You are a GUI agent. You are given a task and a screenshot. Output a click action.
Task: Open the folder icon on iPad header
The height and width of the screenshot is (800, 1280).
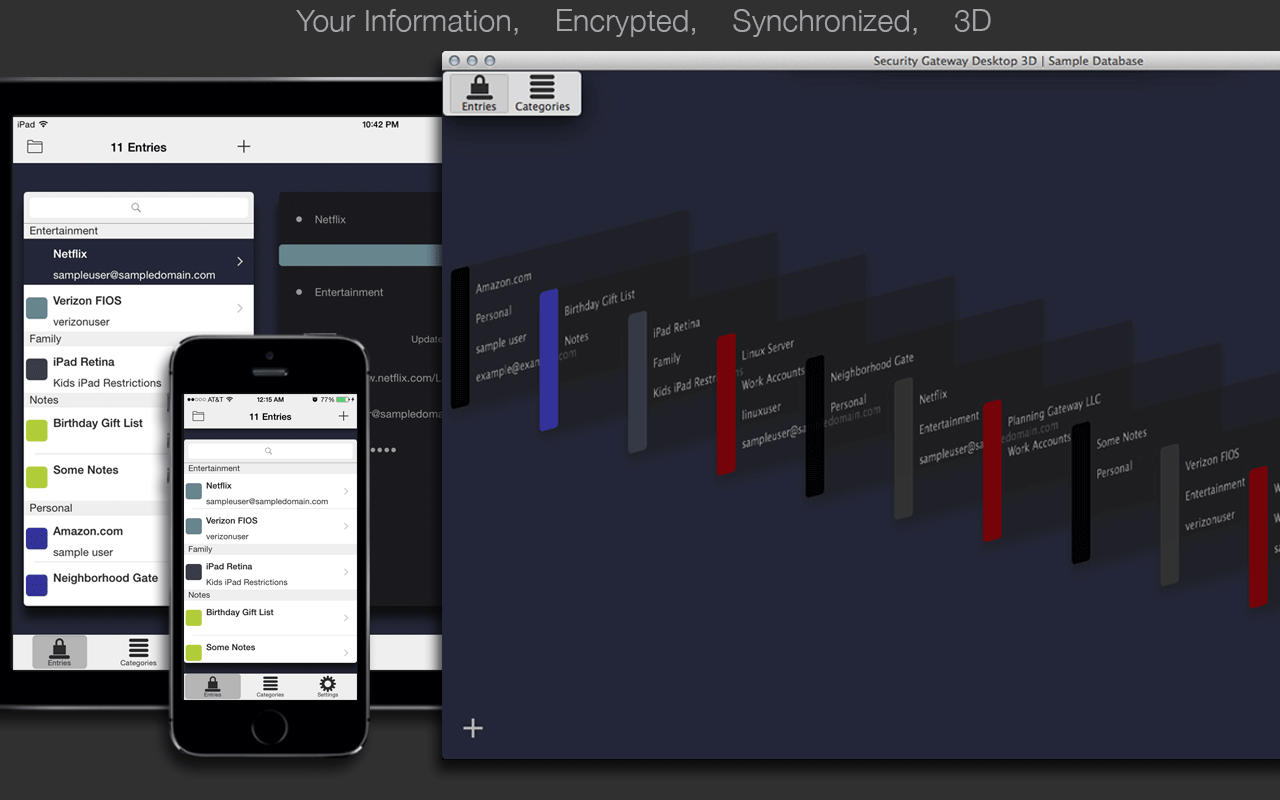pyautogui.click(x=35, y=147)
